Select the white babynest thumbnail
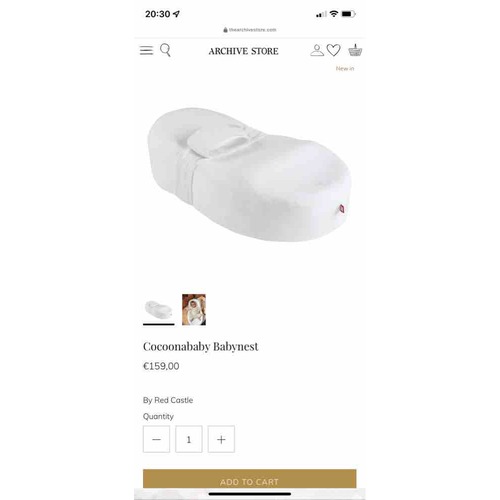 click(159, 310)
